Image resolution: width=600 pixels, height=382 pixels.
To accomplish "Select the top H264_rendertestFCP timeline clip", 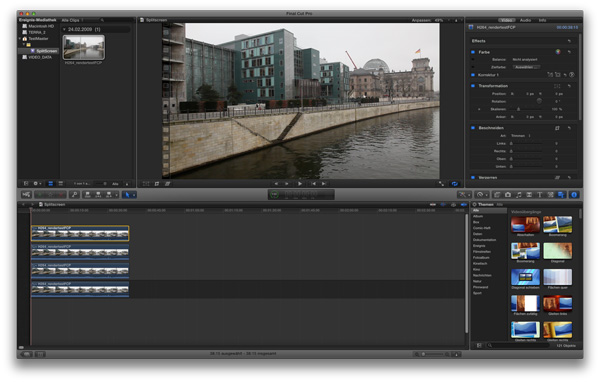I will 80,233.
